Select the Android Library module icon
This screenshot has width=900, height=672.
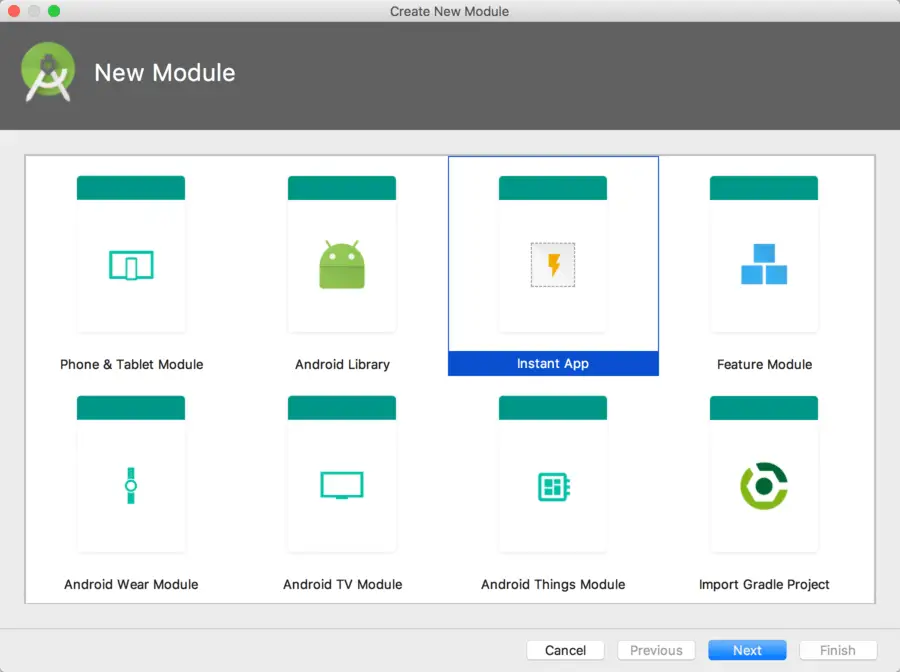[341, 264]
